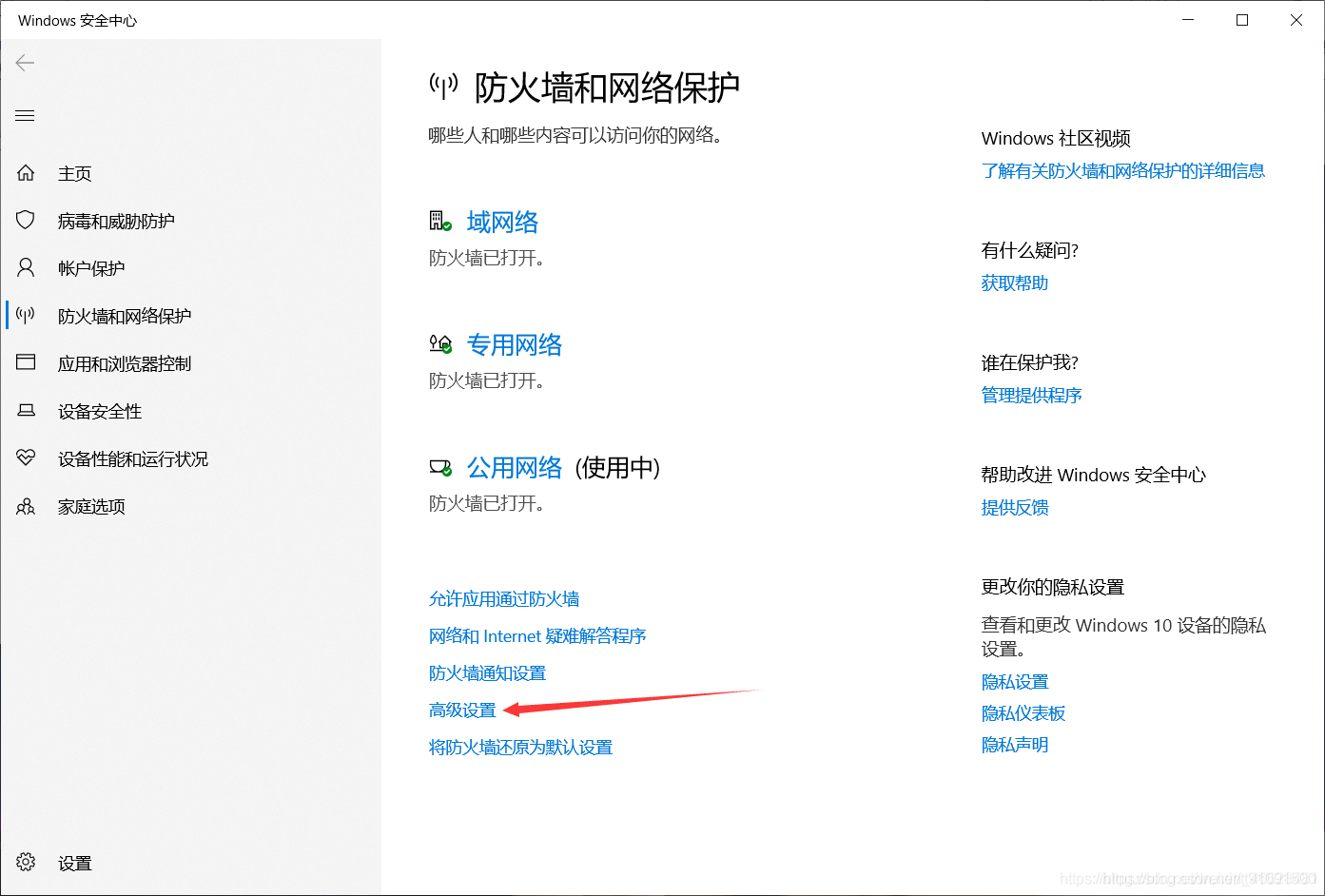This screenshot has width=1325, height=896.
Task: Go to 帐户保护 section
Action: (91, 269)
